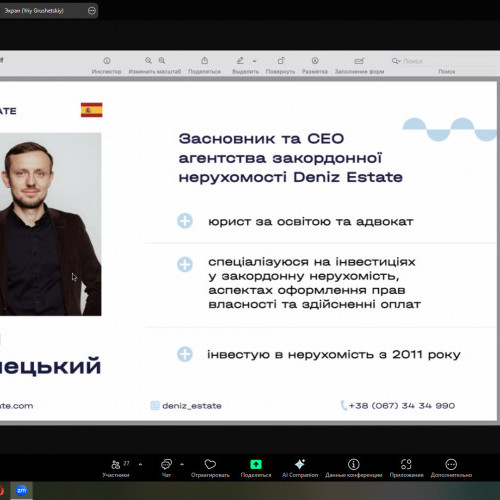Click the Instagram icon next to deniz_estate
This screenshot has height=500, width=500.
tap(155, 406)
